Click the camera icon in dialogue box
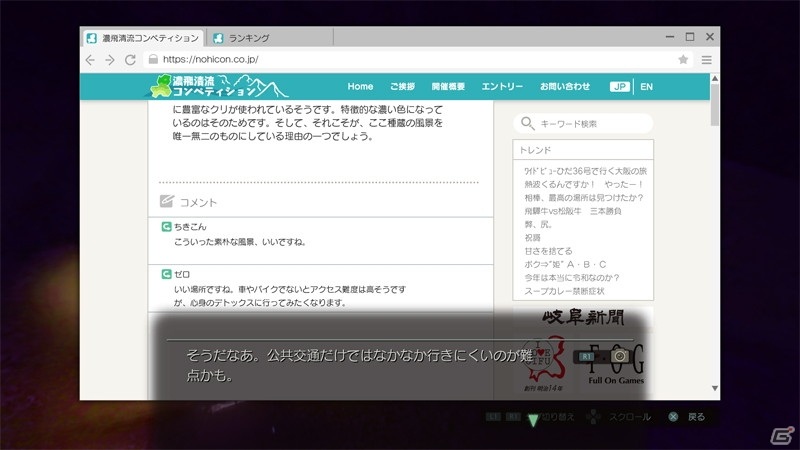Viewport: 800px width, 450px height. (x=619, y=356)
